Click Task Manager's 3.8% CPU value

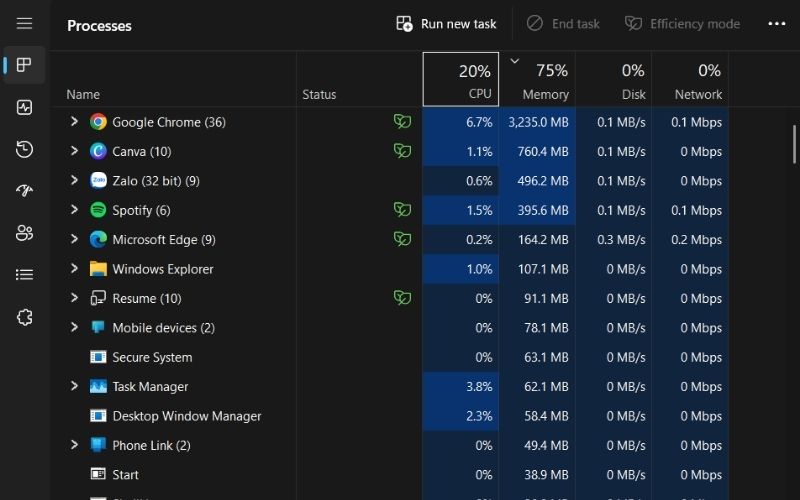coord(479,387)
